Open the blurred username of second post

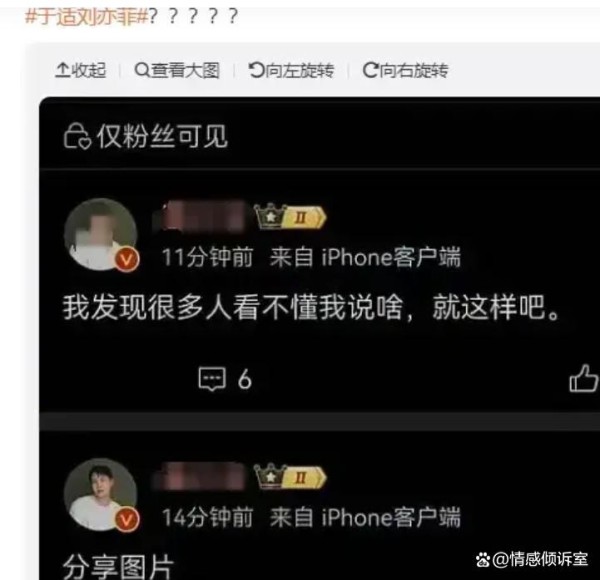(199, 476)
